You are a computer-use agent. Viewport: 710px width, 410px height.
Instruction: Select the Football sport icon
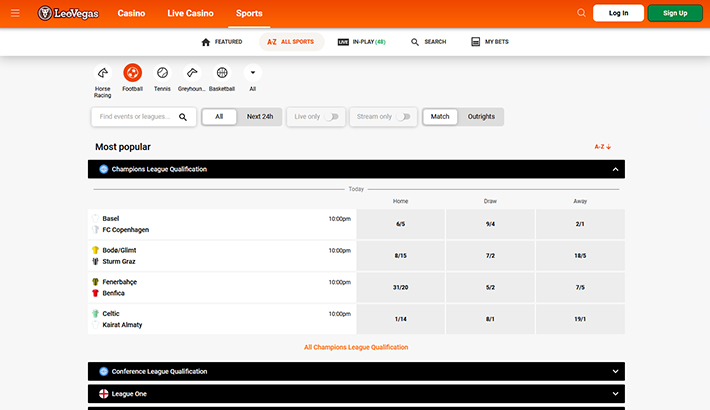(132, 73)
